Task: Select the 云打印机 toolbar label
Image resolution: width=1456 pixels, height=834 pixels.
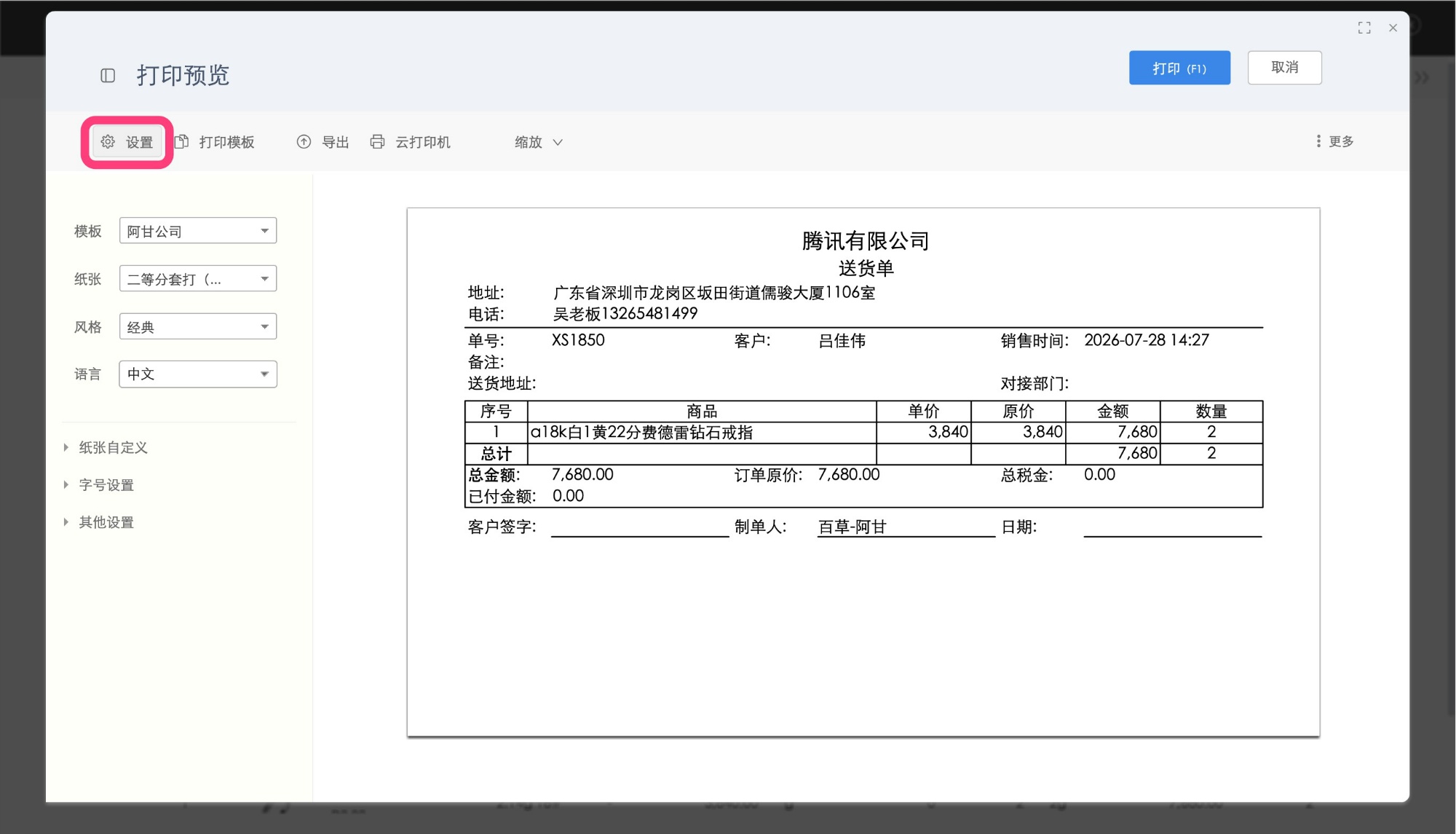Action: point(422,142)
